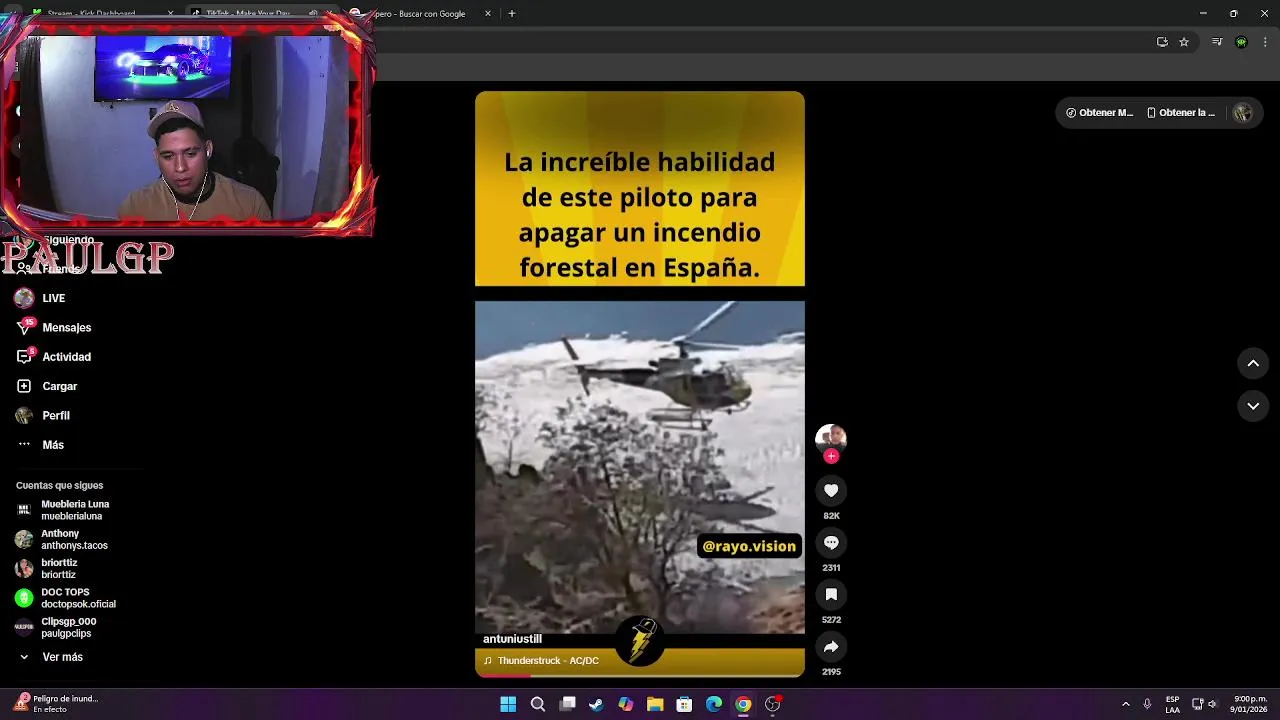Open Microsoft Store from the taskbar
The height and width of the screenshot is (720, 1280).
(684, 704)
